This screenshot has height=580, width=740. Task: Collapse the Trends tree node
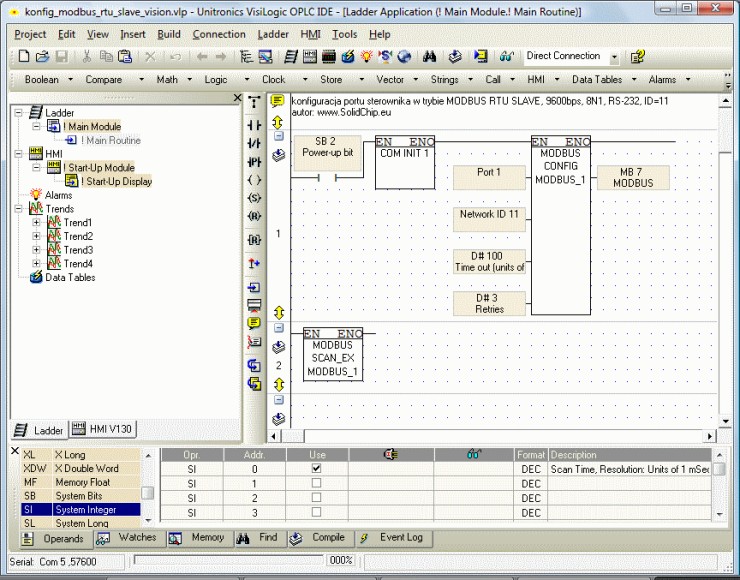(18, 209)
